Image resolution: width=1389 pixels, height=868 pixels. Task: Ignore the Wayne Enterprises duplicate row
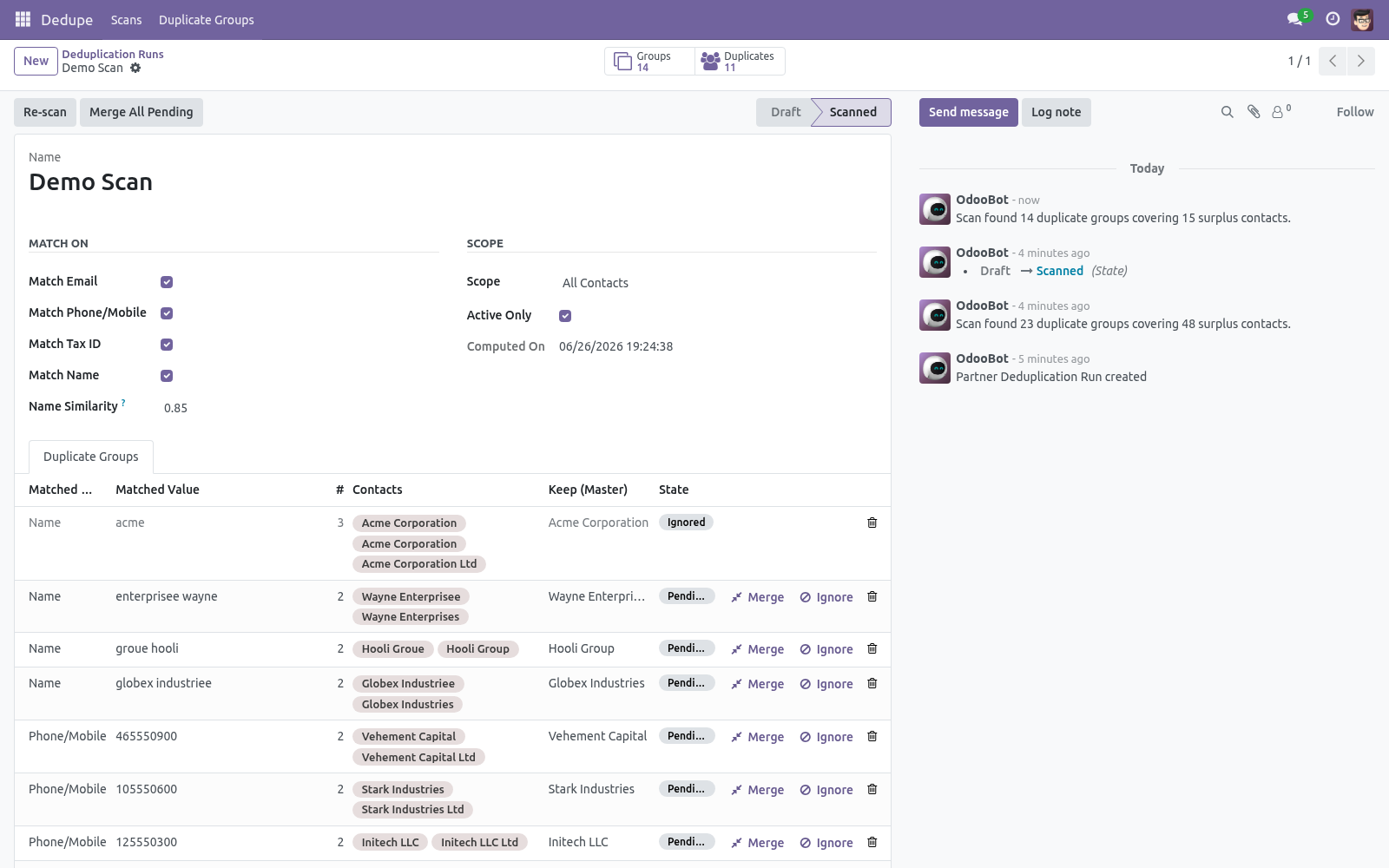pos(826,597)
